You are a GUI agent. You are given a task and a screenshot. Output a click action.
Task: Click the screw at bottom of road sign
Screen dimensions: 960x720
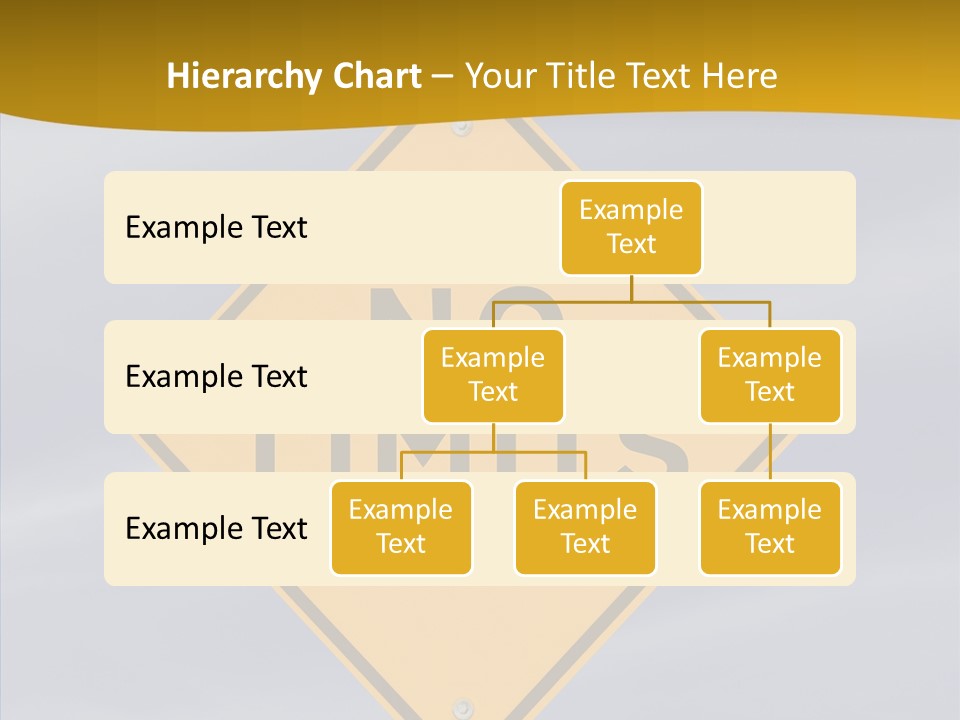tap(461, 705)
